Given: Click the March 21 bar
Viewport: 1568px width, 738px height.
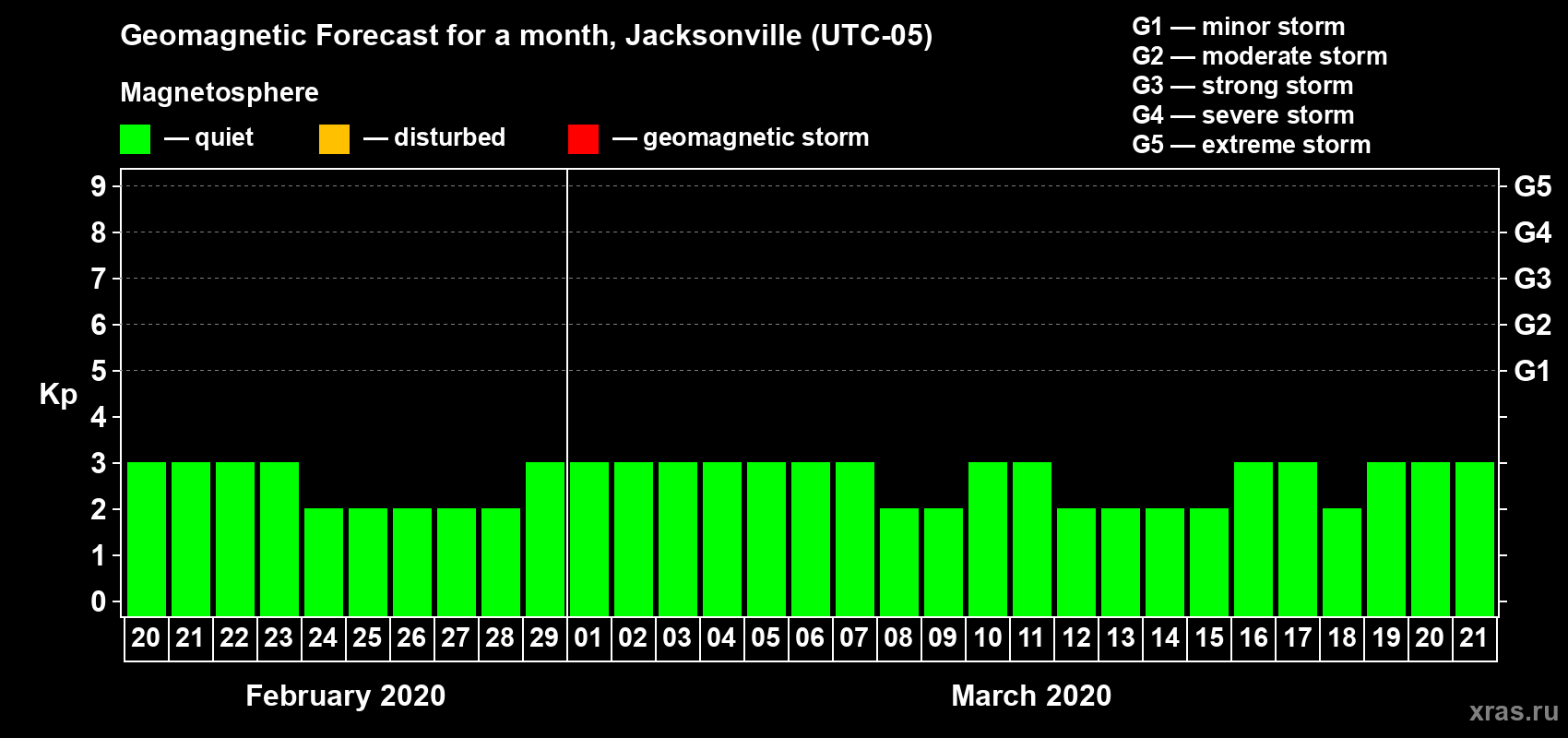Looking at the screenshot, I should click(1475, 539).
